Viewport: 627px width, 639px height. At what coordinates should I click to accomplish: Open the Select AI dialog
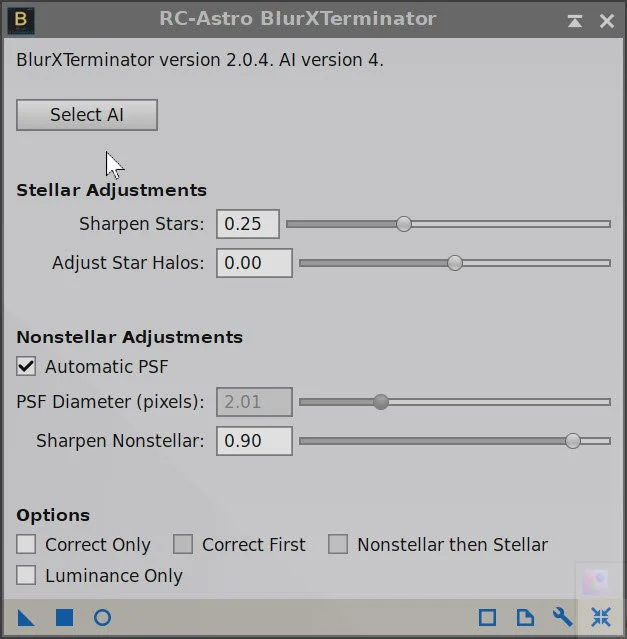click(x=87, y=115)
